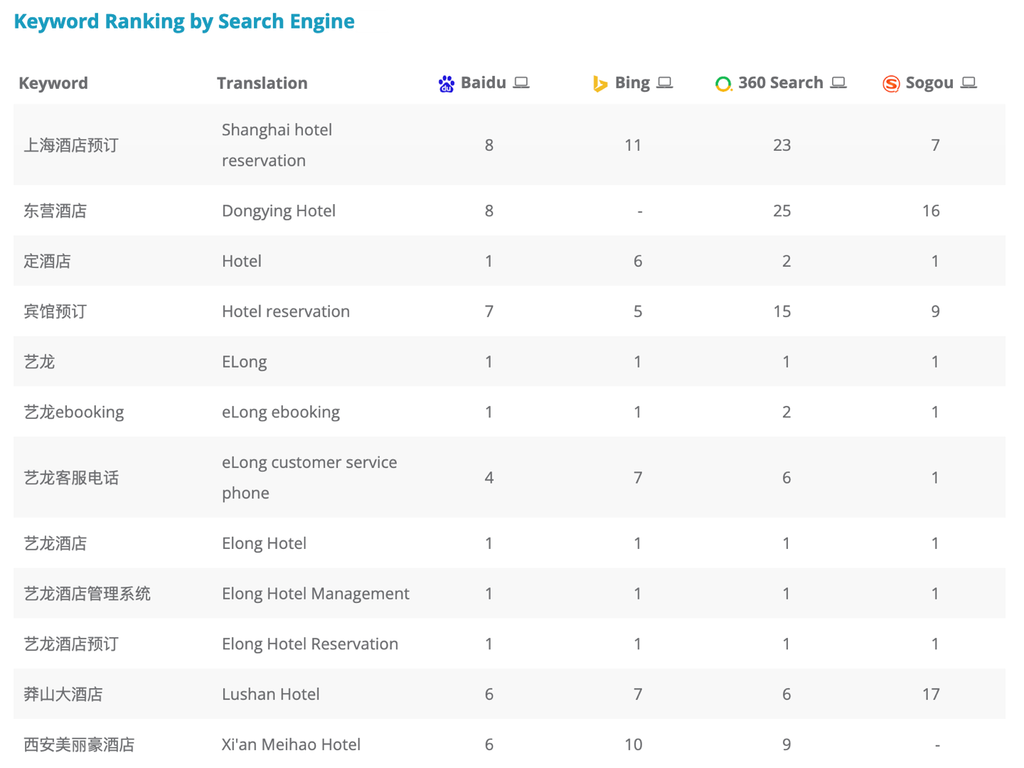Click translation 'Dongying Hotel'

279,211
